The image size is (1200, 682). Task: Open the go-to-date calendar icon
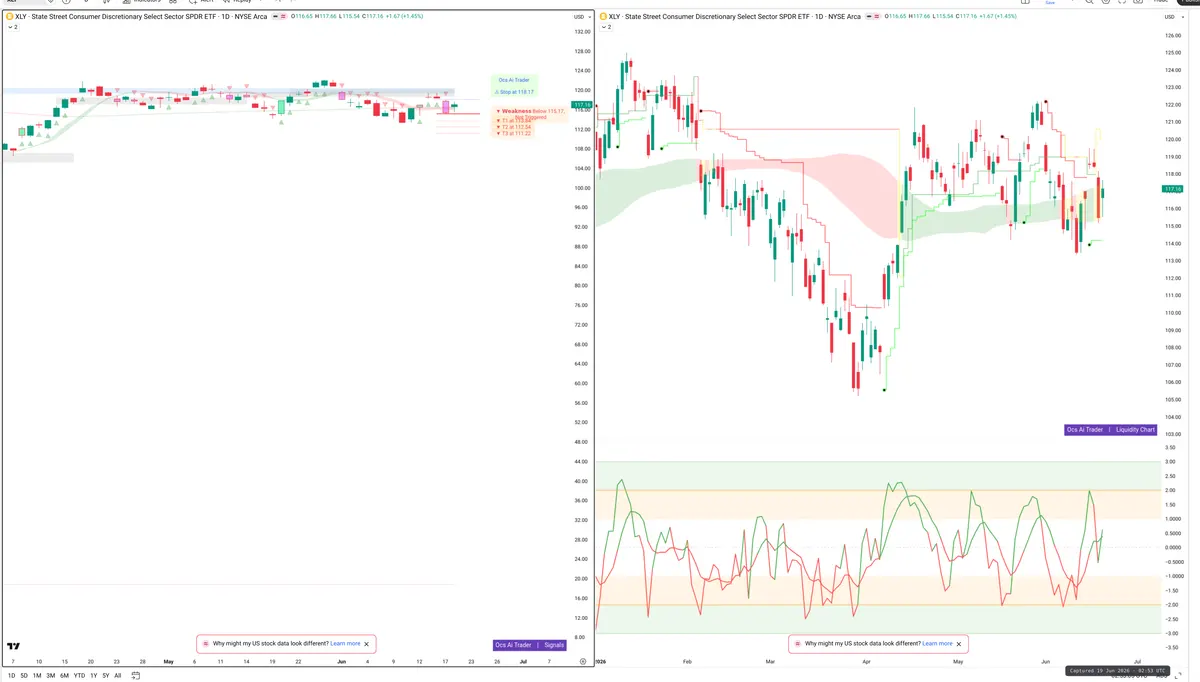click(136, 676)
